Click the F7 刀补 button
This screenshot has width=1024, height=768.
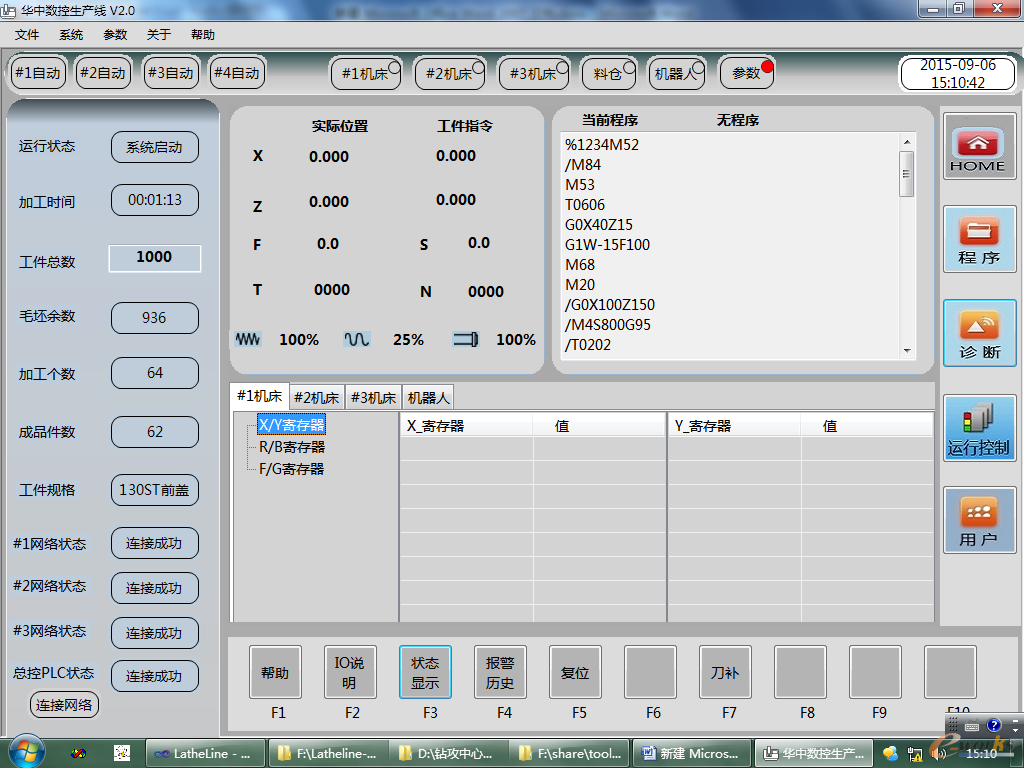click(x=725, y=673)
